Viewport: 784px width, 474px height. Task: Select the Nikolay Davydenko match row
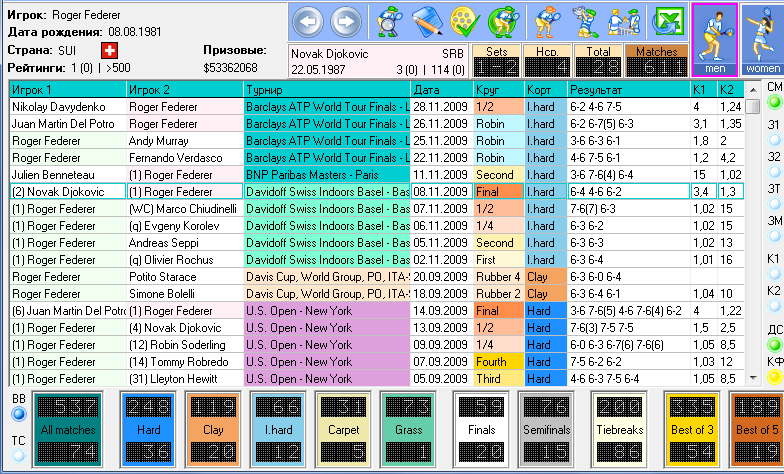[376, 107]
